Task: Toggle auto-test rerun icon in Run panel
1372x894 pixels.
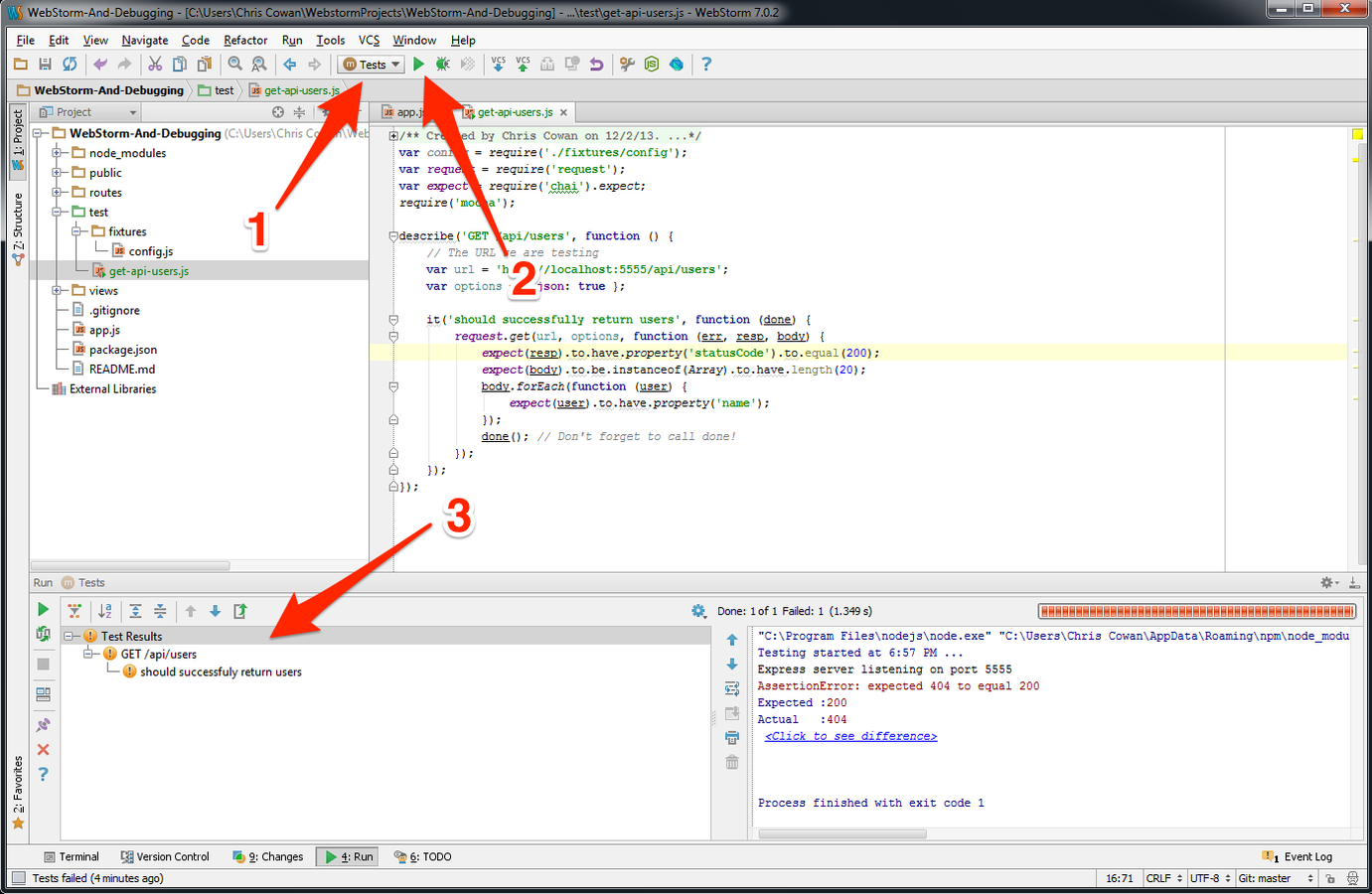Action: (43, 634)
